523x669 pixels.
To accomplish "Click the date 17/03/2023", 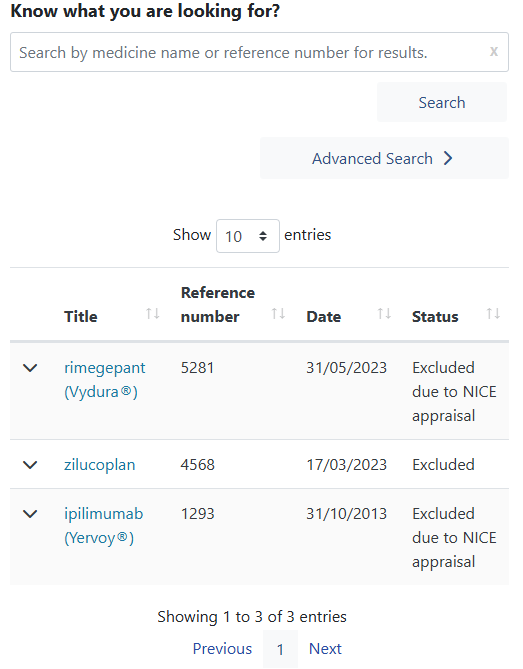I will point(346,465).
